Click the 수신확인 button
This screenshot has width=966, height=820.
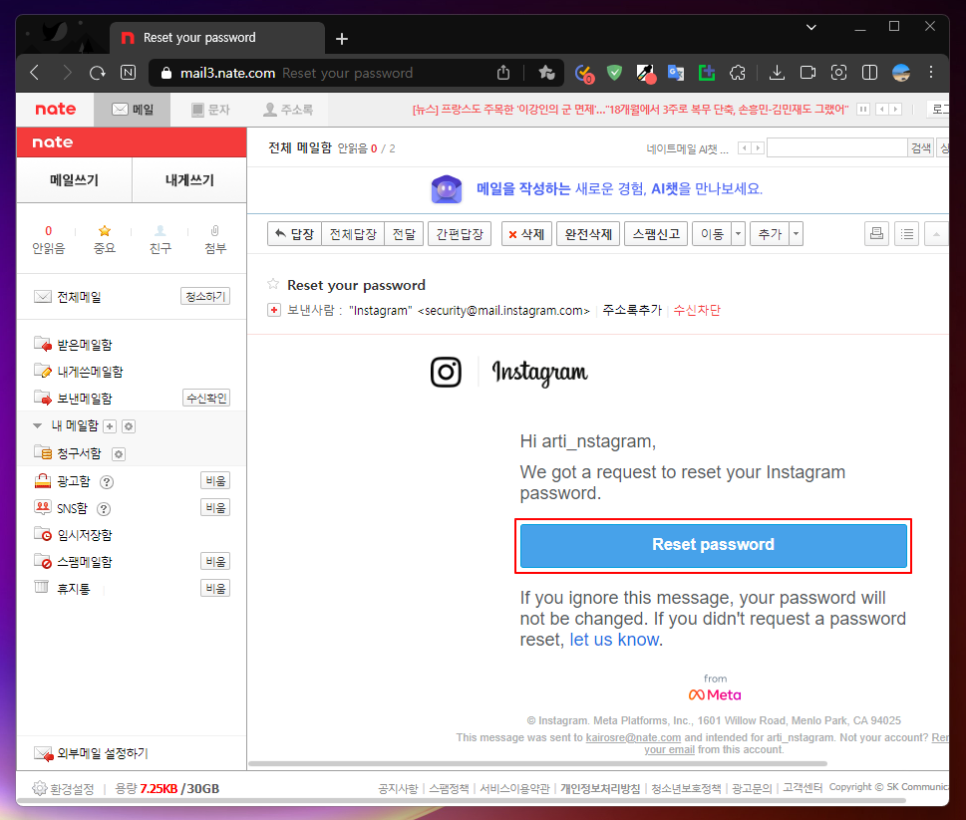206,398
